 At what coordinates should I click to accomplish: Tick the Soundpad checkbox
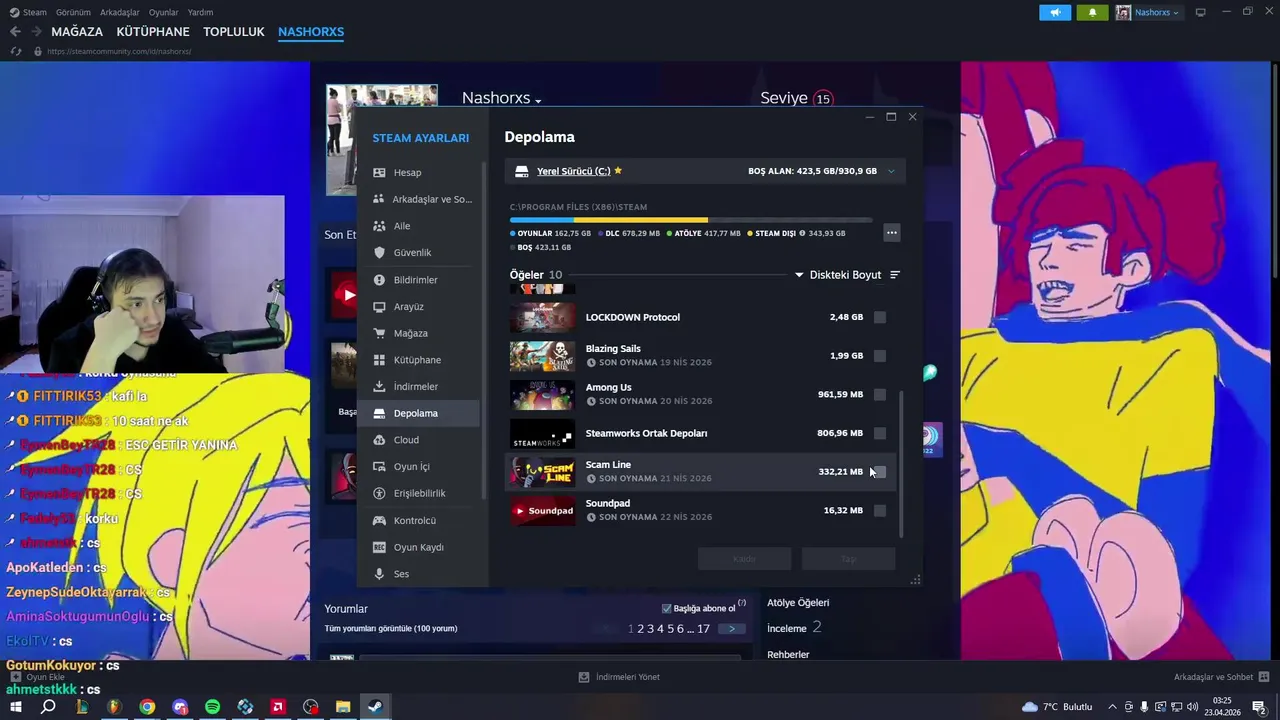tap(880, 511)
